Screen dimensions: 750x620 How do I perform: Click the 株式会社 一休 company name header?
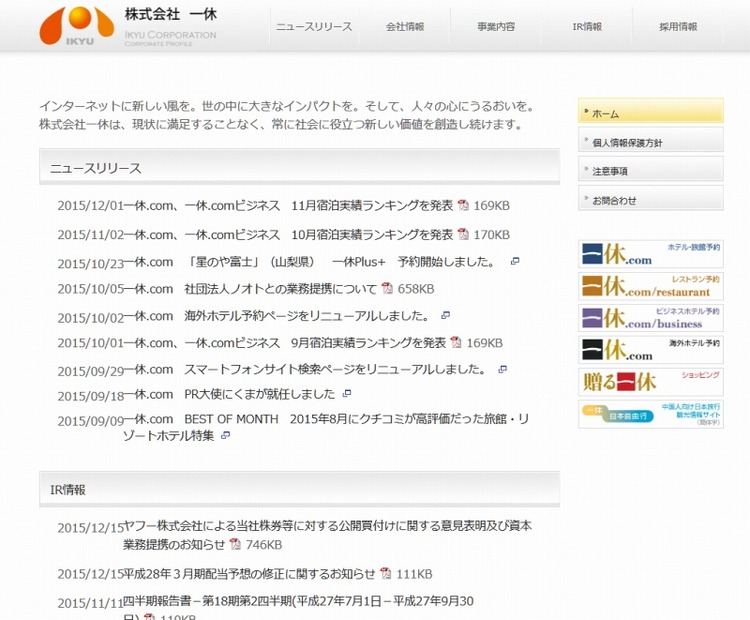(x=171, y=14)
